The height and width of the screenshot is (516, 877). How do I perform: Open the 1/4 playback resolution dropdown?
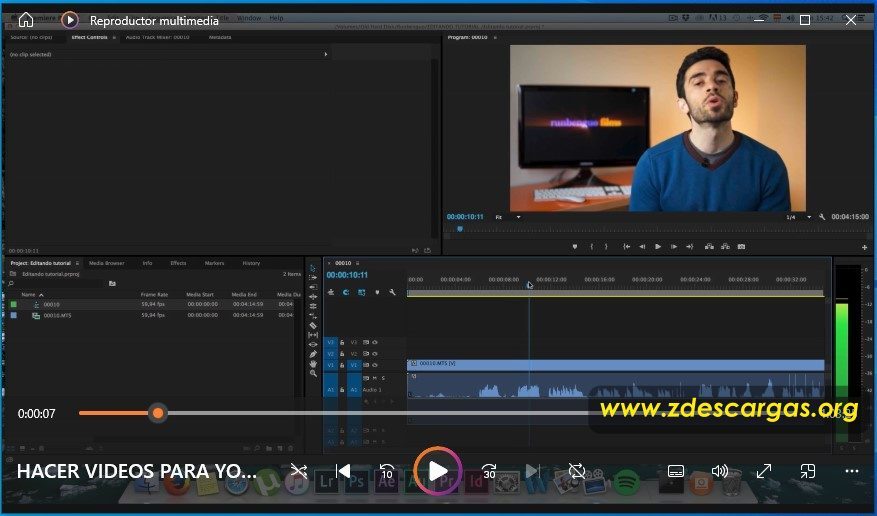[799, 217]
